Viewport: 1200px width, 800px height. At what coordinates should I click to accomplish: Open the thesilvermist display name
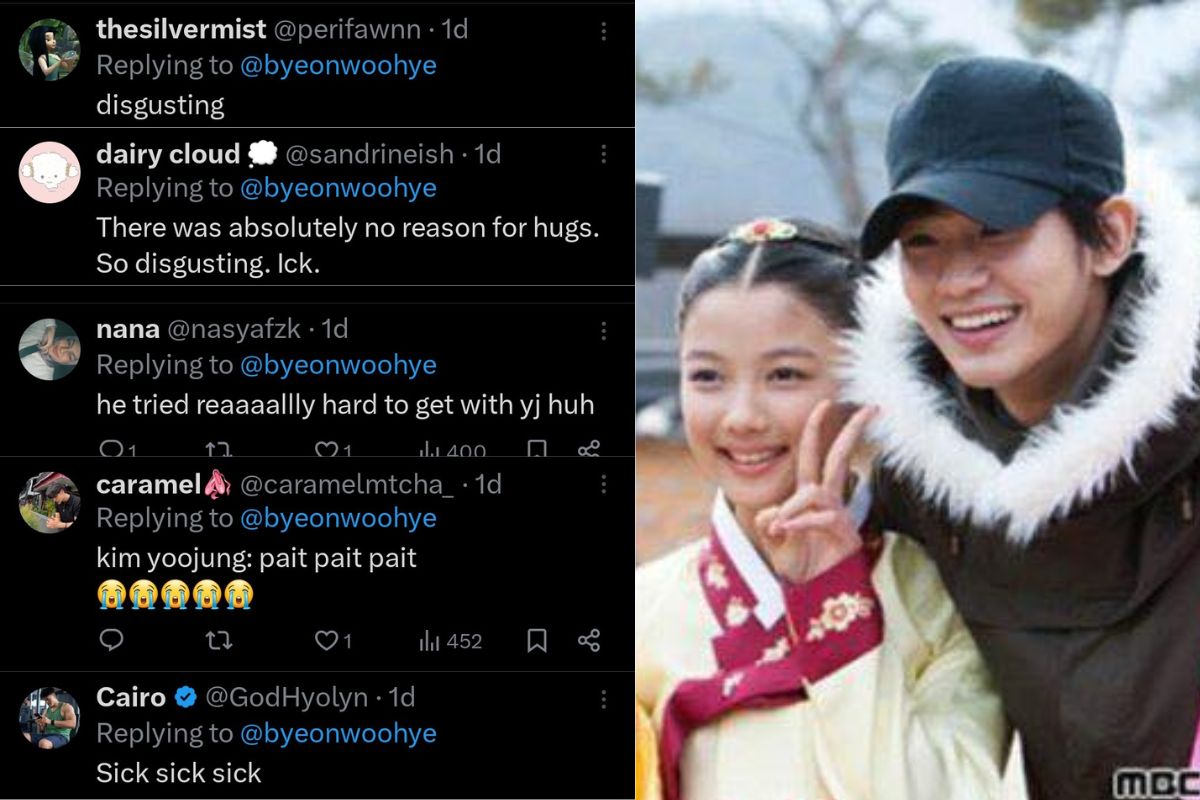(181, 30)
